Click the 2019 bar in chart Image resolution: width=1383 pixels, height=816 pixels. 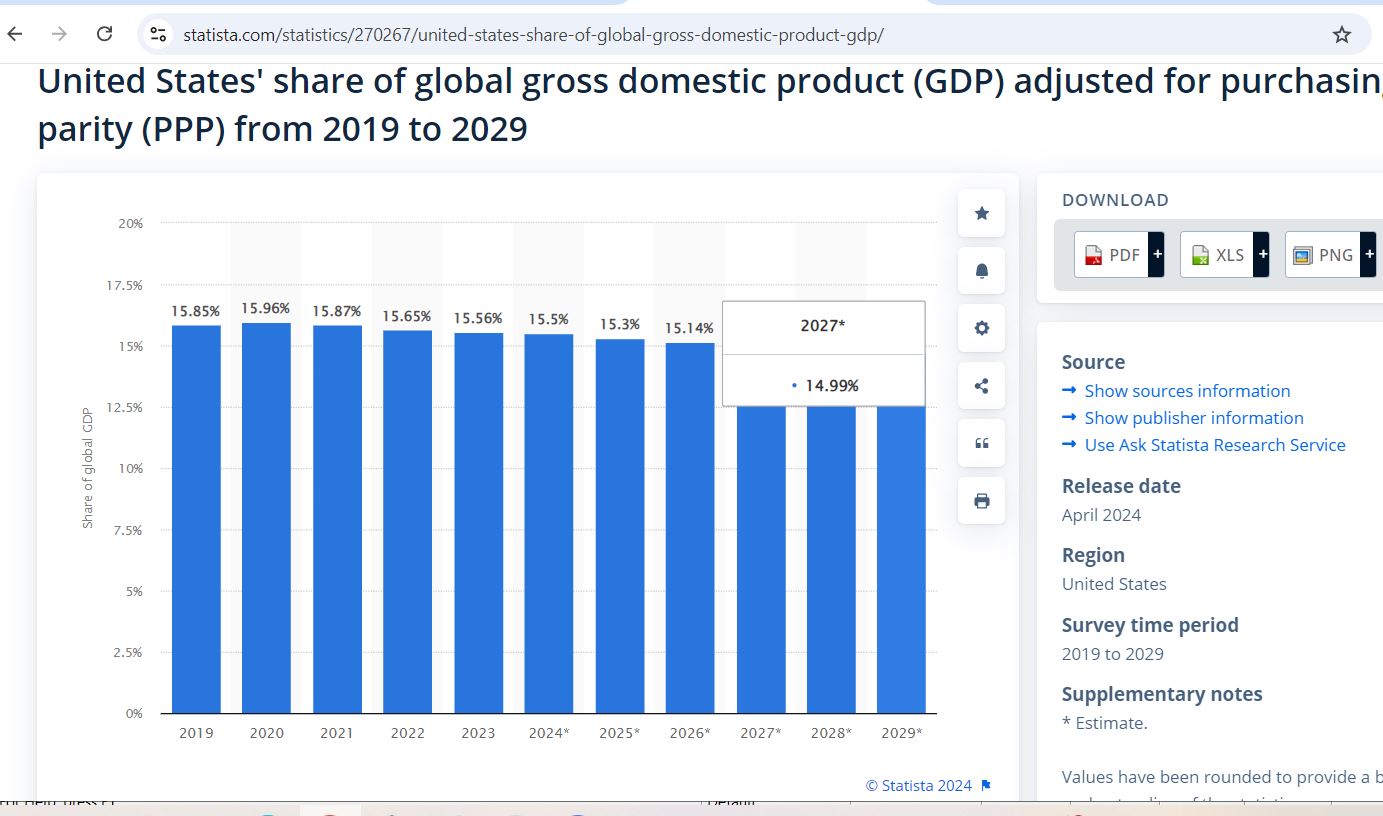pyautogui.click(x=196, y=520)
